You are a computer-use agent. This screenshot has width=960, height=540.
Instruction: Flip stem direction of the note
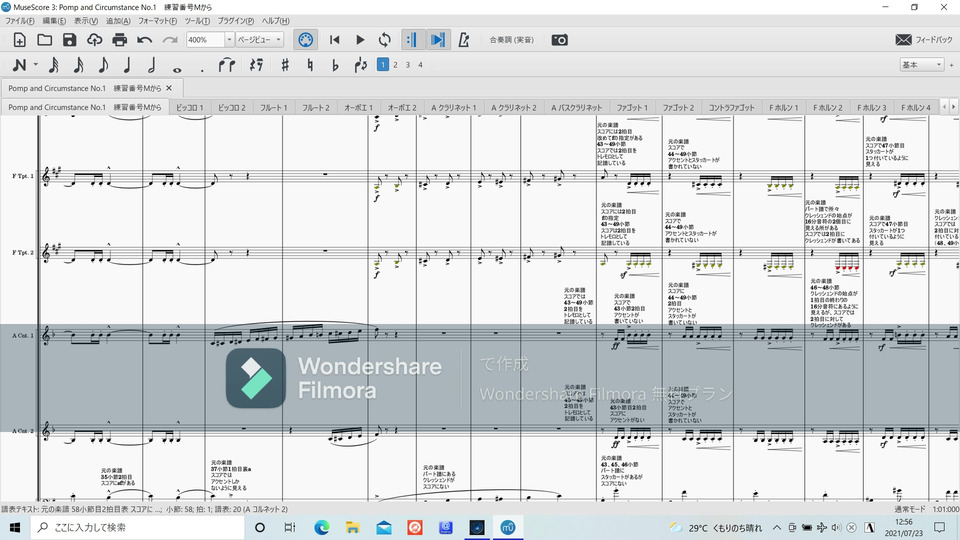click(x=360, y=65)
